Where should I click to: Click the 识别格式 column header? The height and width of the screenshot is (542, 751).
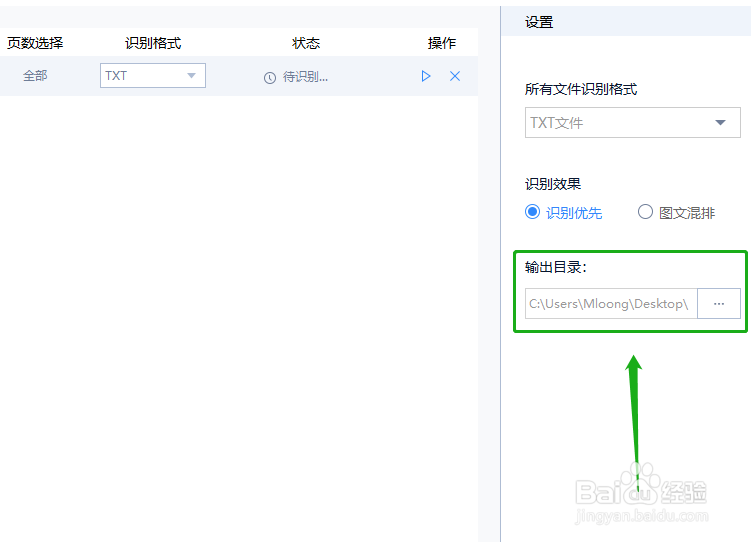[x=153, y=43]
